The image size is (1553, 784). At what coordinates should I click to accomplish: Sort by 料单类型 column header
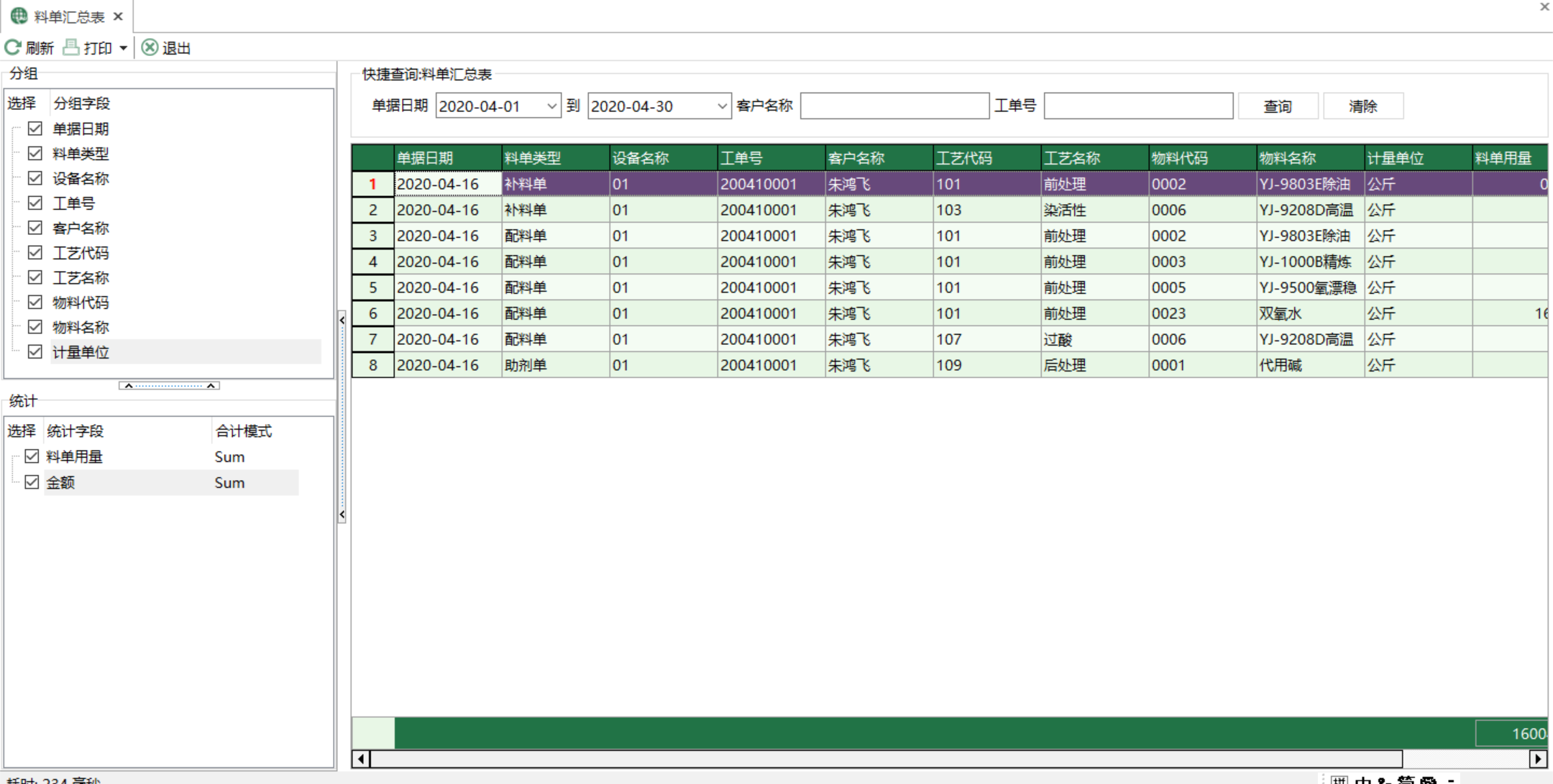click(x=555, y=158)
